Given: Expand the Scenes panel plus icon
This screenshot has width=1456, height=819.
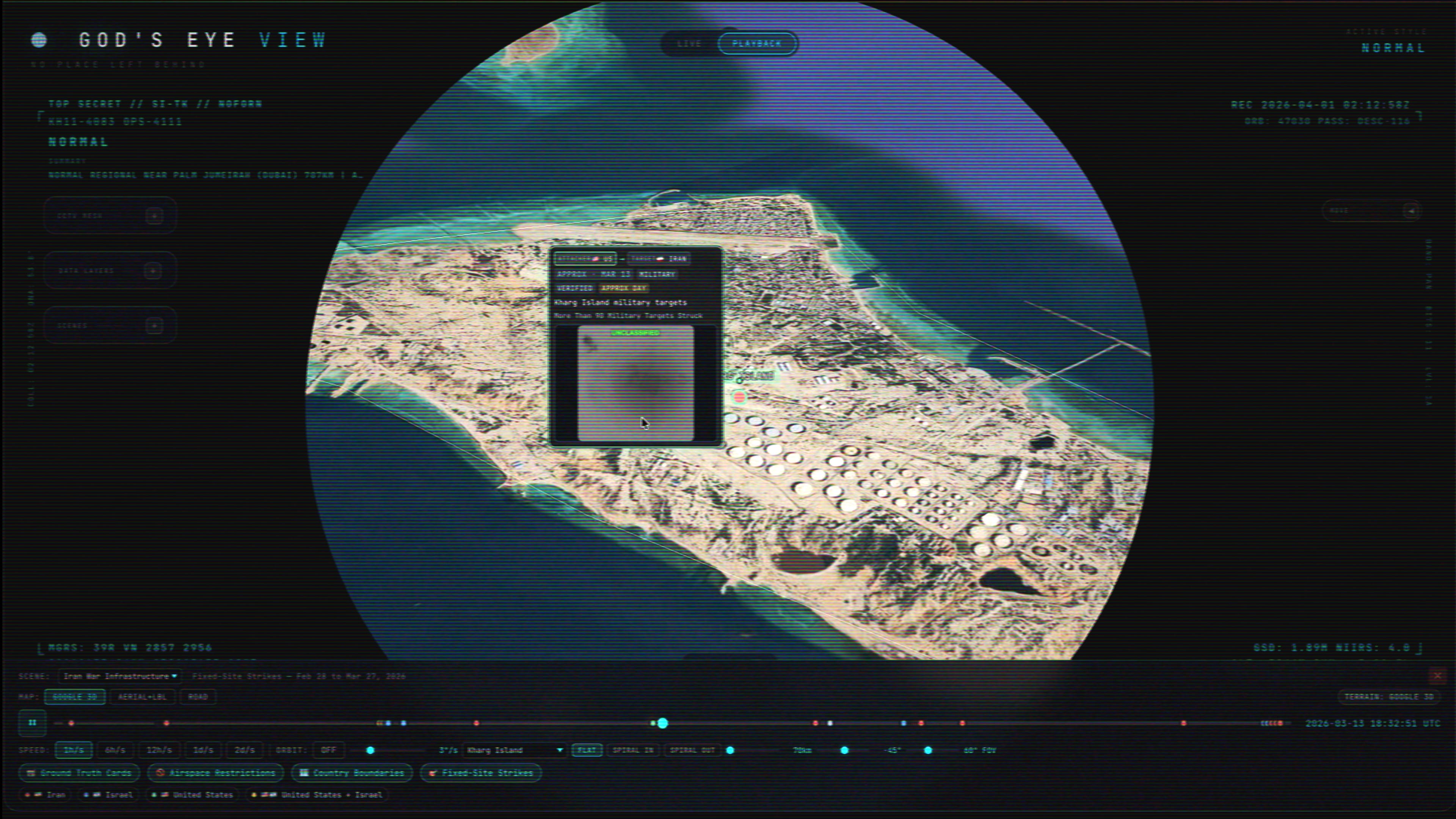Looking at the screenshot, I should click(154, 326).
